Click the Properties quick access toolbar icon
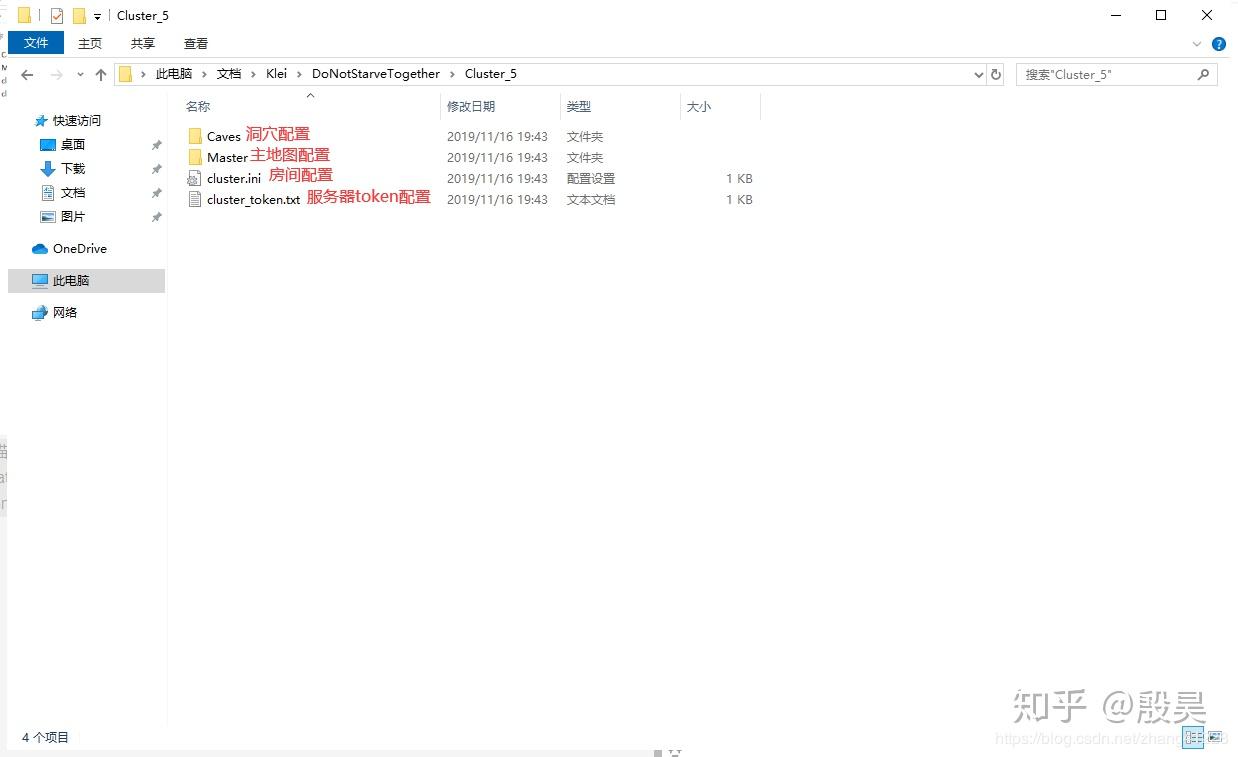This screenshot has height=757, width=1238. pos(56,15)
